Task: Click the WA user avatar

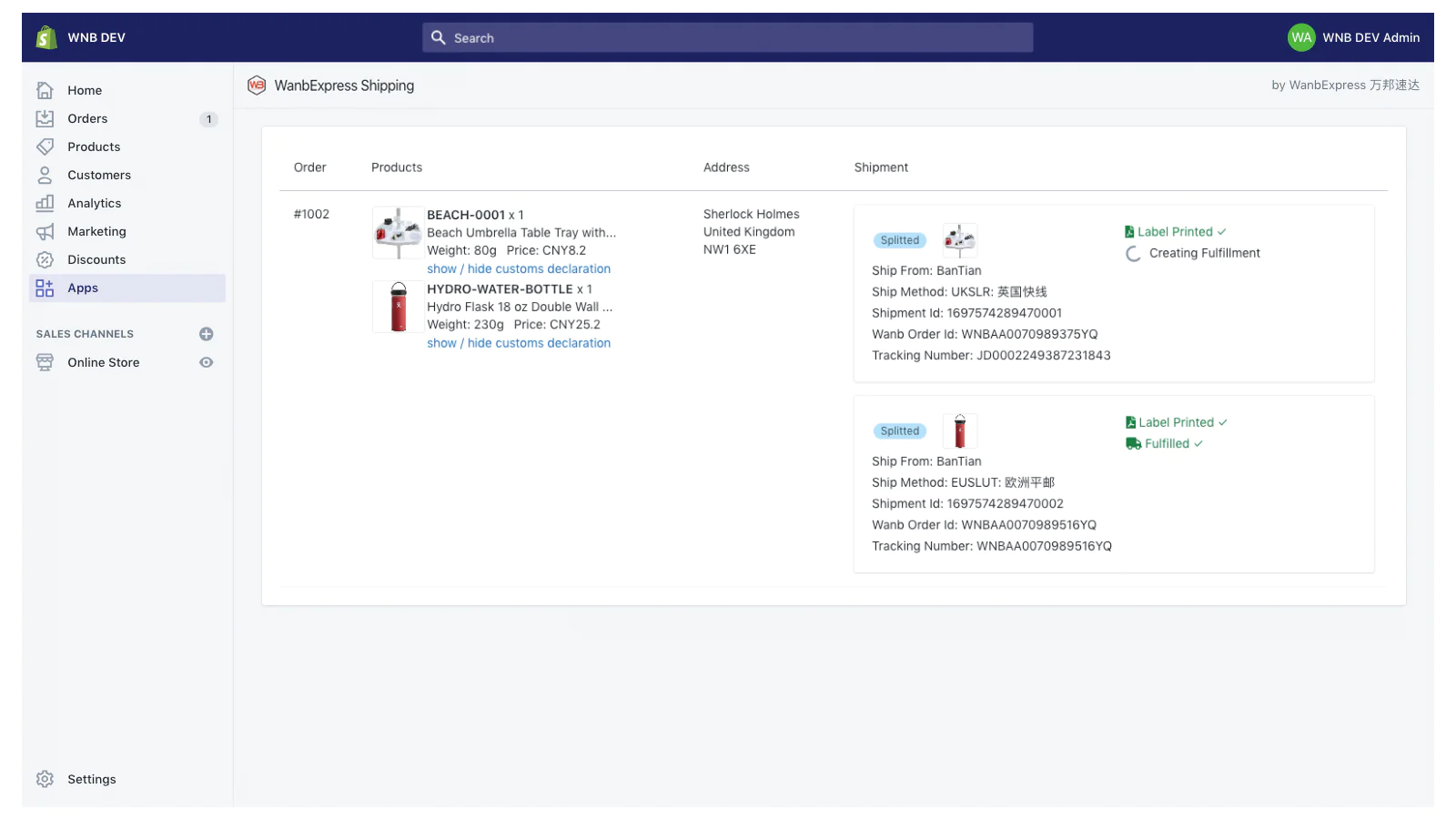Action: coord(1301,37)
